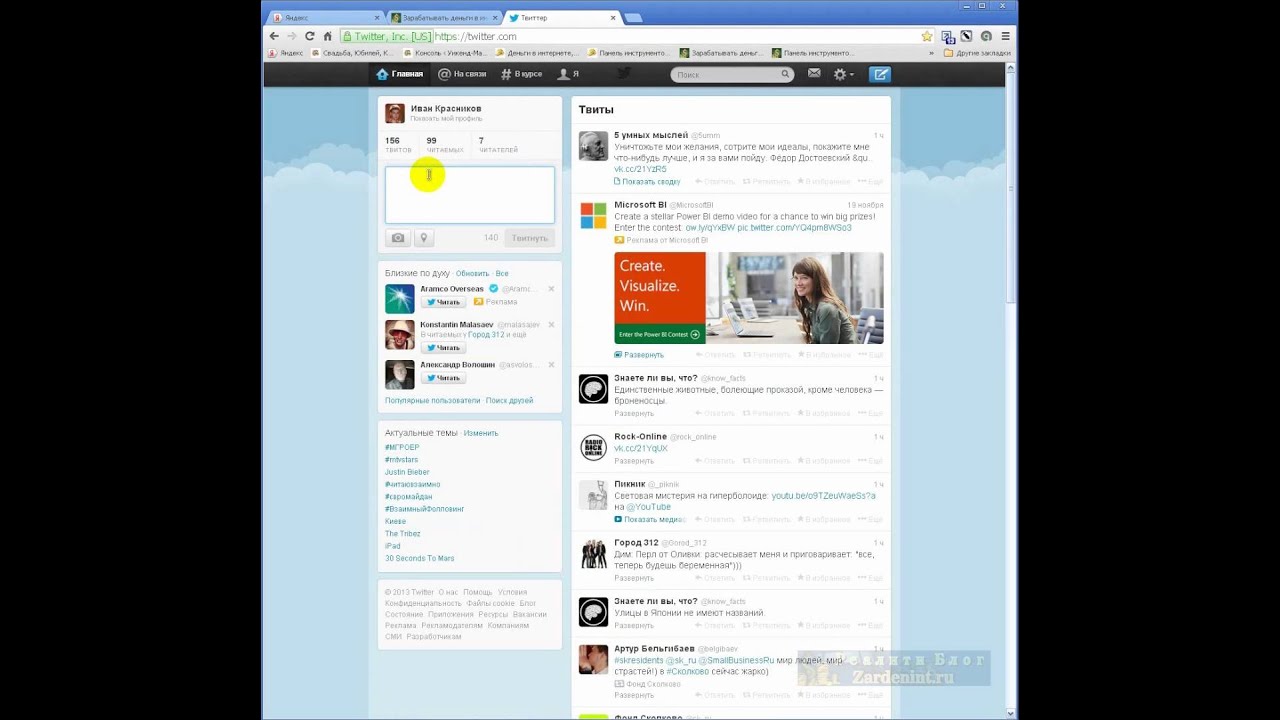The height and width of the screenshot is (720, 1280).
Task: Click the #Сколково hashtag
Action: click(688, 672)
